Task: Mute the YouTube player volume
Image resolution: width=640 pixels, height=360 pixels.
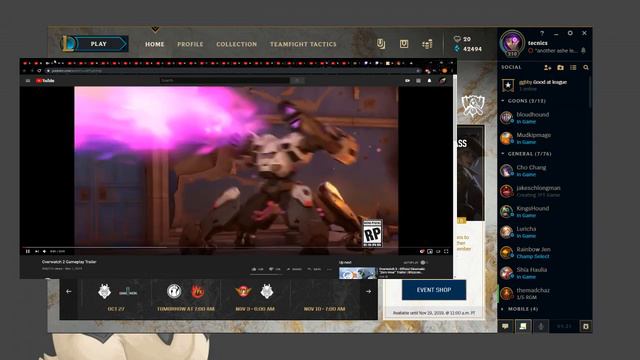Action: 44,251
